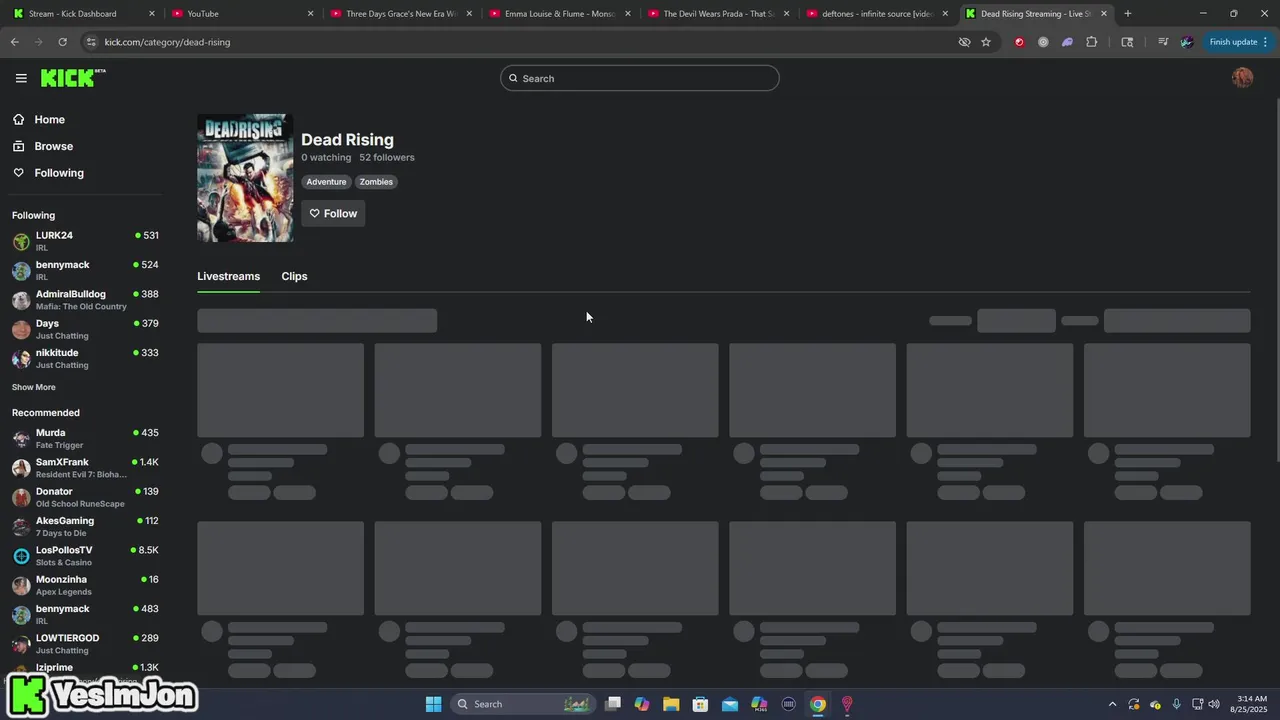1280x720 pixels.
Task: Open nikkitude channel in Following list
Action: 85,359
